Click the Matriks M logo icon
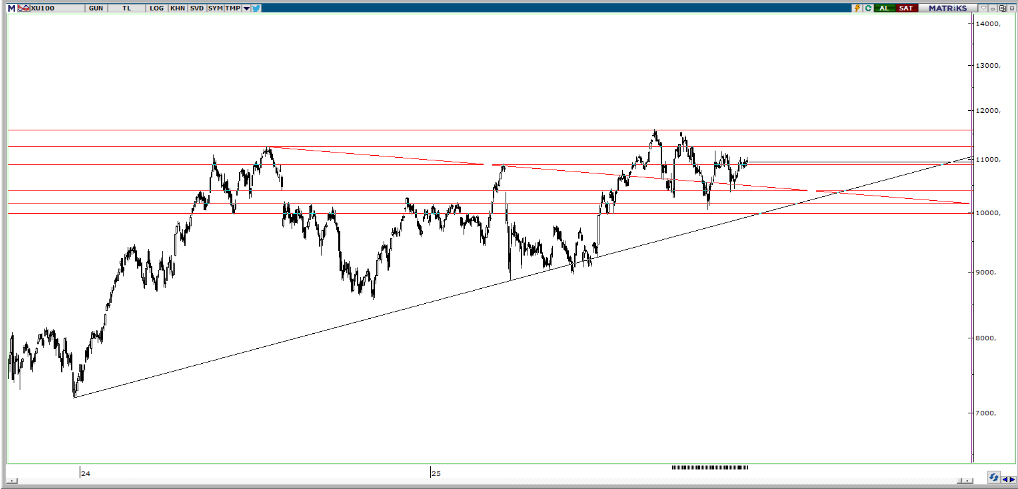The width and height of the screenshot is (1018, 489). tap(12, 8)
